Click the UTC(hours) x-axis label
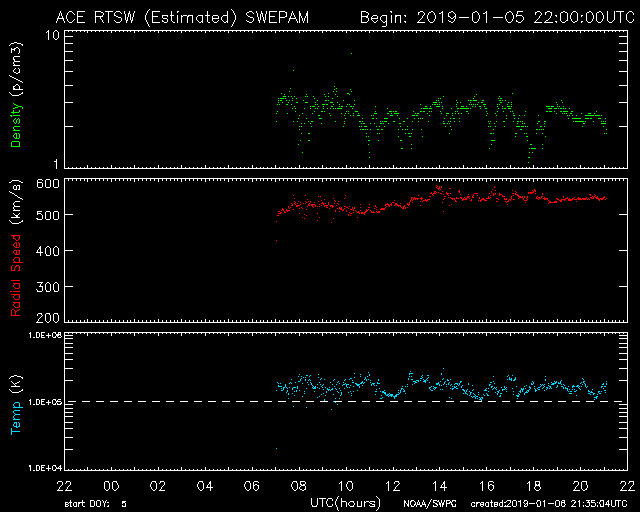Viewport: 640px width, 512px height. [x=344, y=501]
